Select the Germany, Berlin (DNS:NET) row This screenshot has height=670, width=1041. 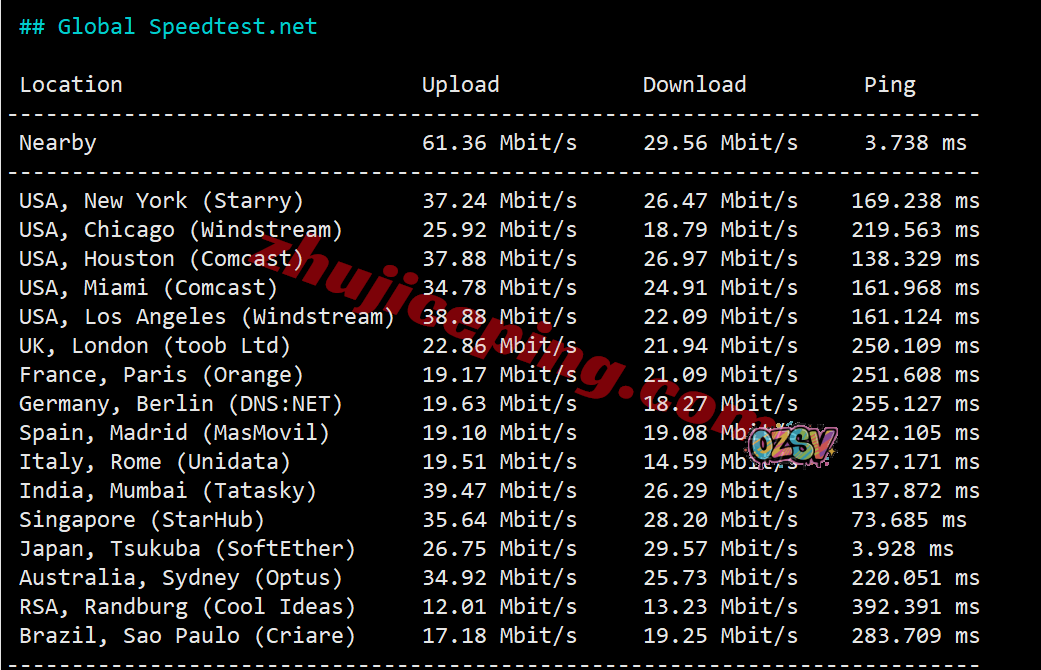(499, 404)
